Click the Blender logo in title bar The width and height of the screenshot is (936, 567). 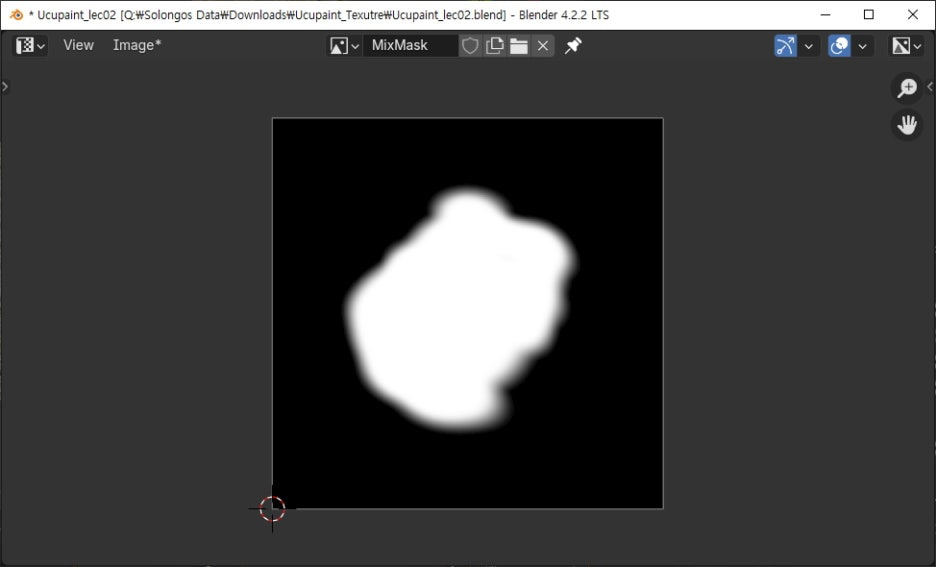click(17, 14)
